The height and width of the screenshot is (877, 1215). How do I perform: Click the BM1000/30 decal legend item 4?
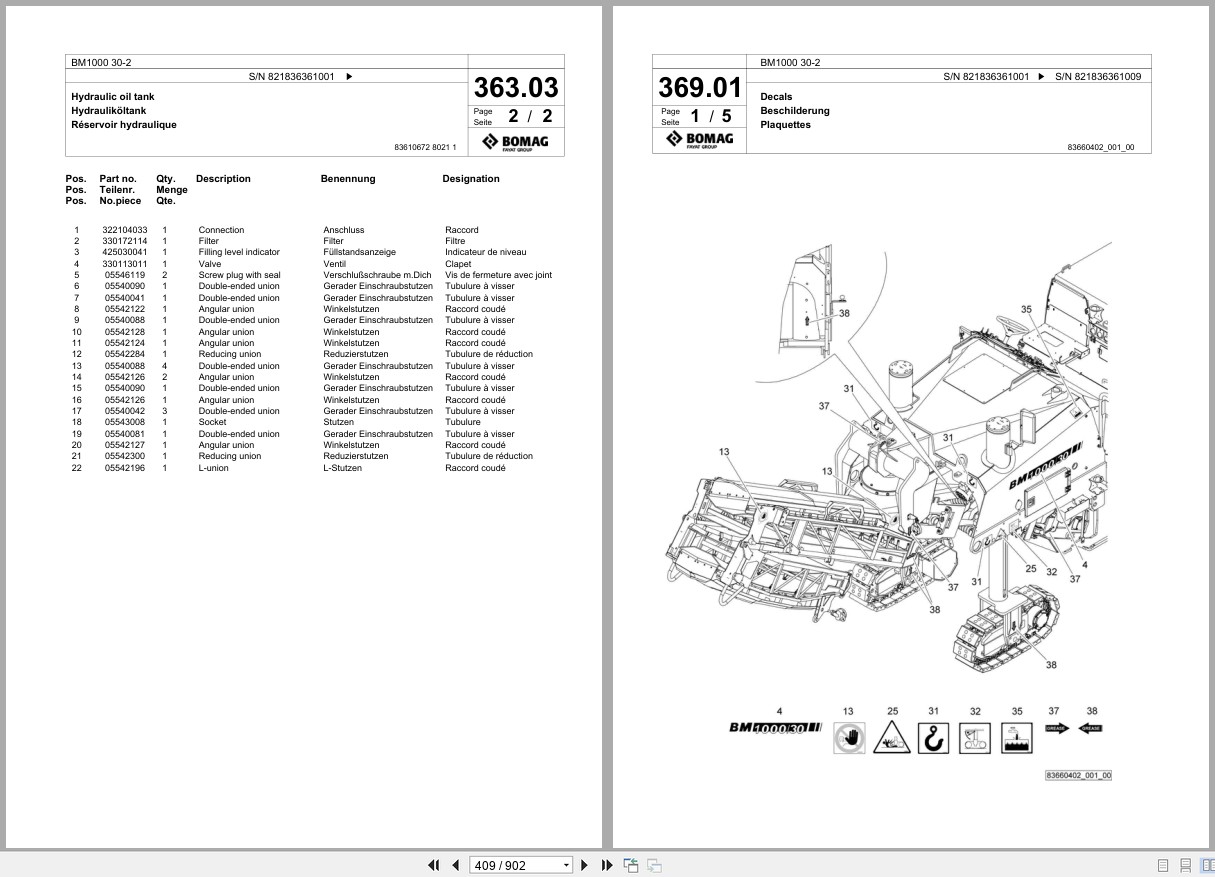(x=775, y=728)
